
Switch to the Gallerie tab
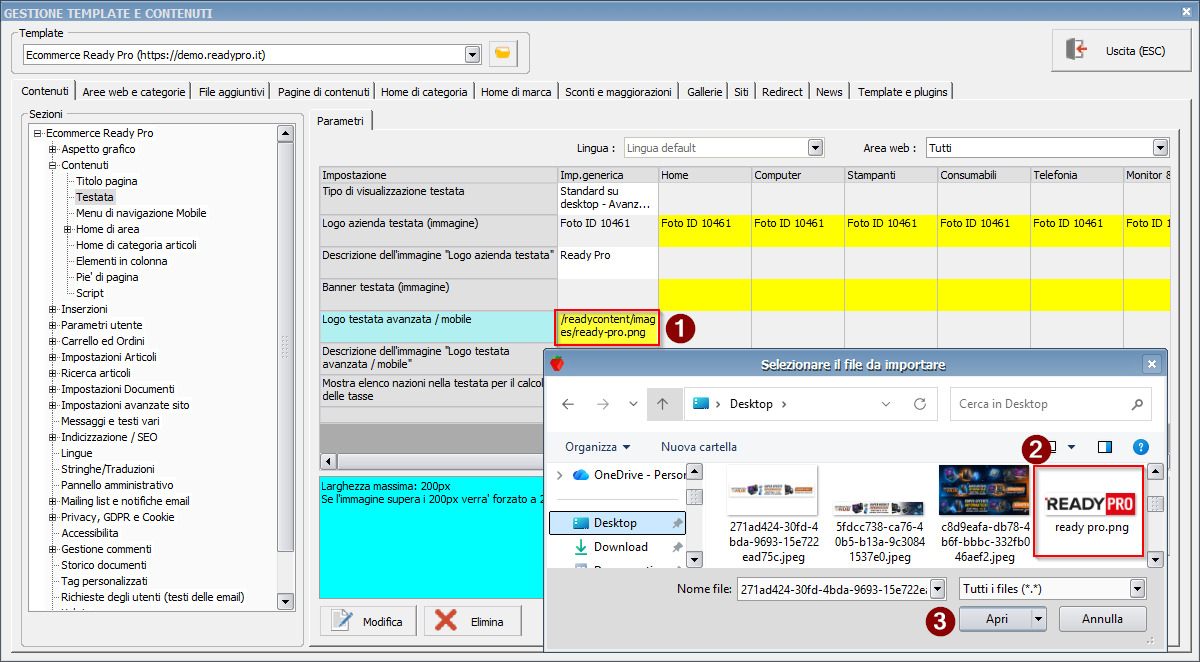[x=704, y=91]
